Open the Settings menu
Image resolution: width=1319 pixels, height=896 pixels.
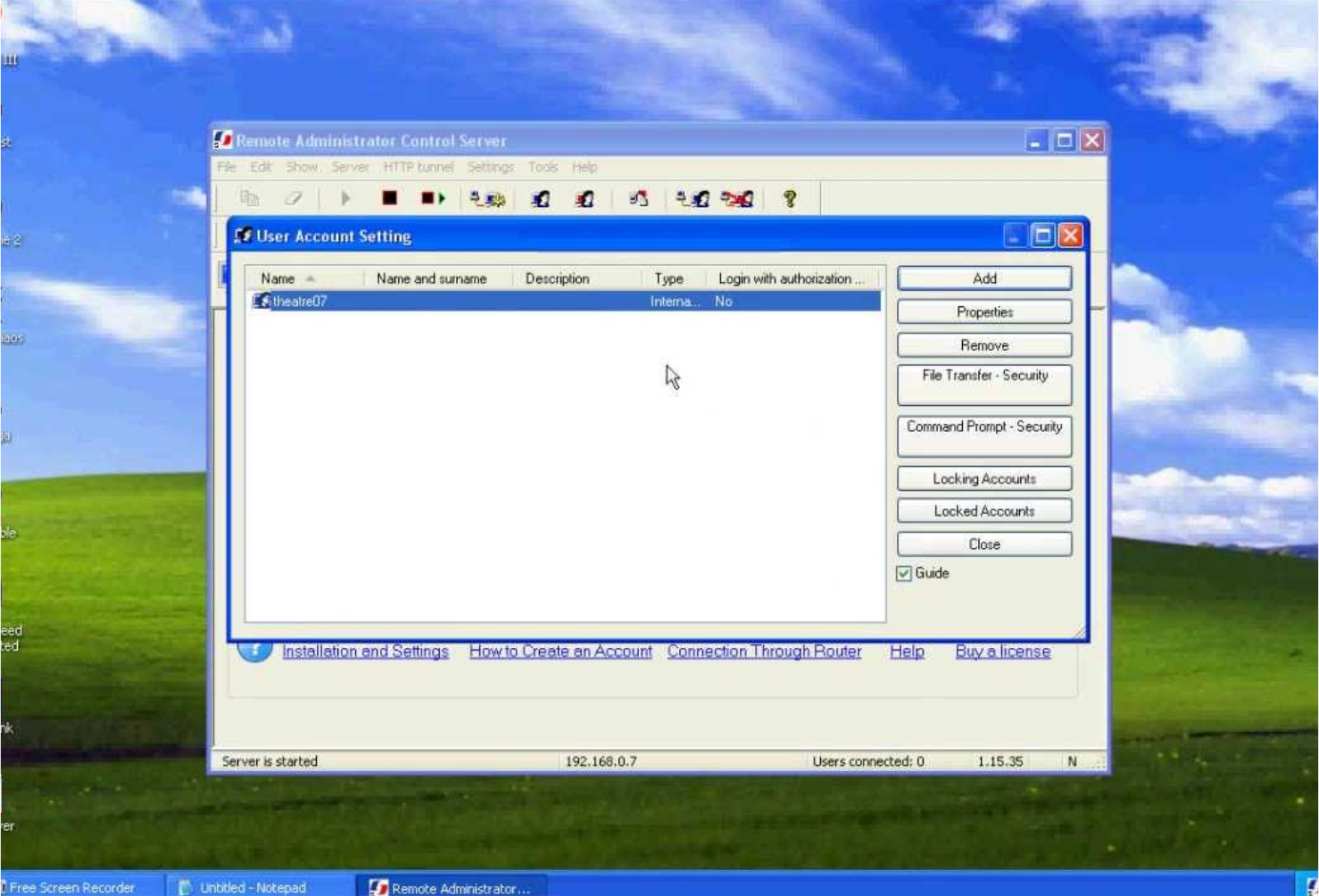[490, 167]
